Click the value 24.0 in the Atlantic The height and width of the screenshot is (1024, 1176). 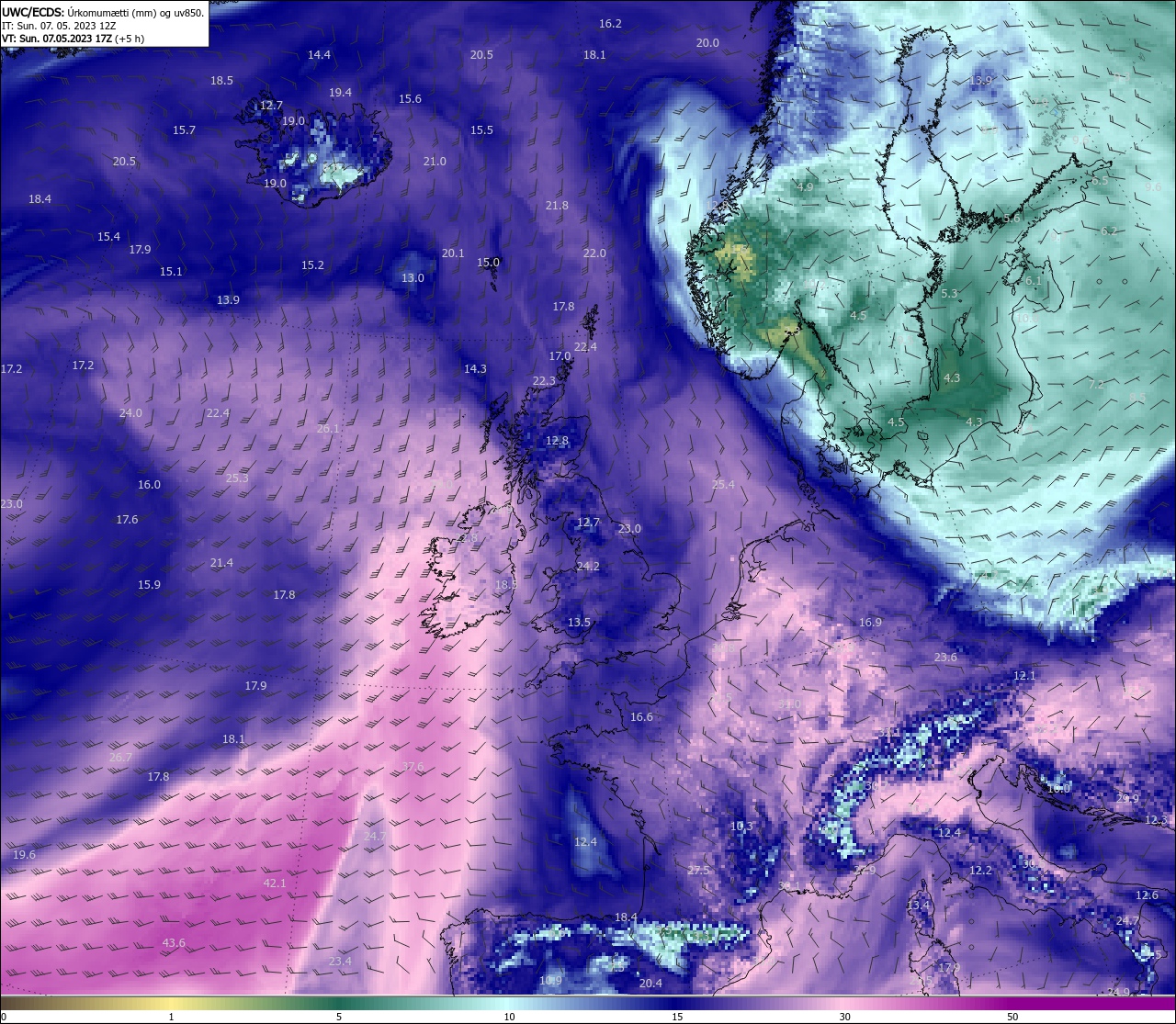pyautogui.click(x=130, y=413)
